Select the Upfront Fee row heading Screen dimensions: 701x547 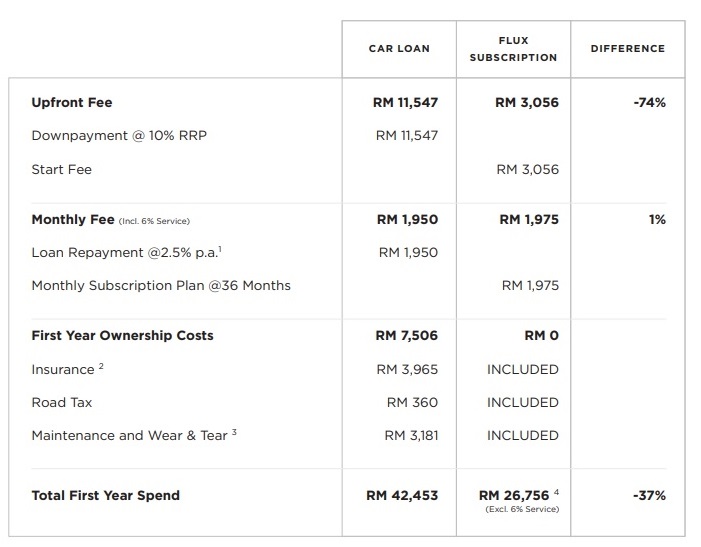(72, 102)
